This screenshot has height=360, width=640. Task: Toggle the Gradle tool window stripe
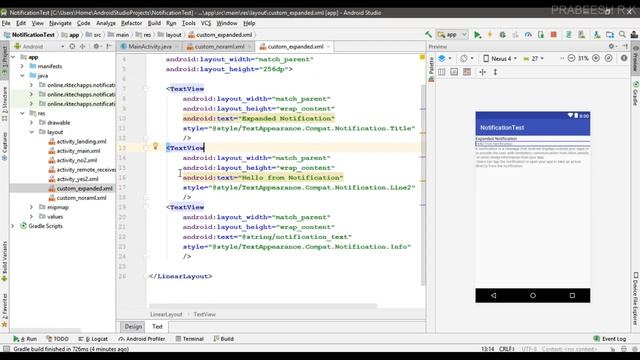[636, 93]
